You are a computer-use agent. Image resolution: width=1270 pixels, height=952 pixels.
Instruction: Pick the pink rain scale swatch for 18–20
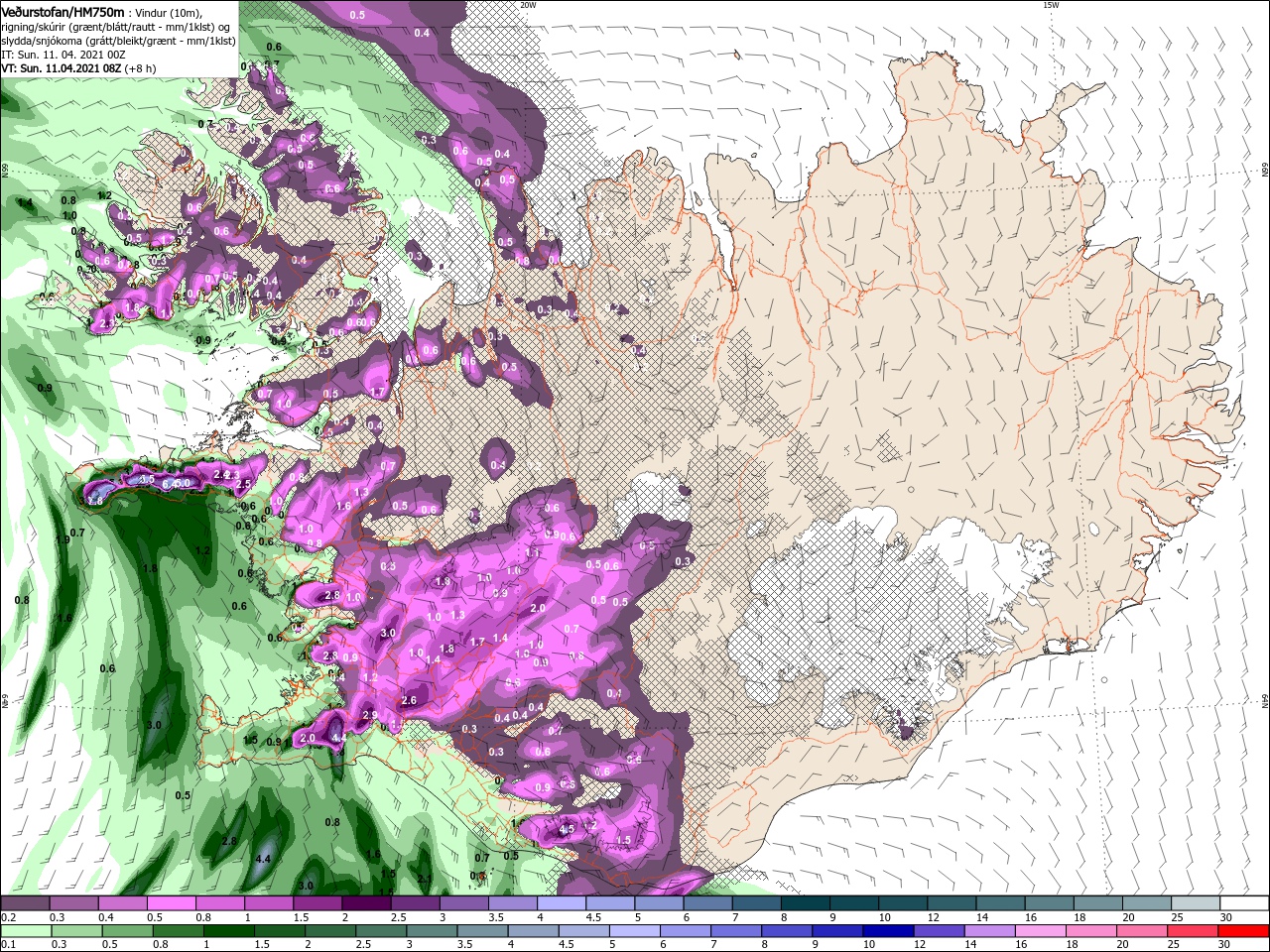(1092, 931)
